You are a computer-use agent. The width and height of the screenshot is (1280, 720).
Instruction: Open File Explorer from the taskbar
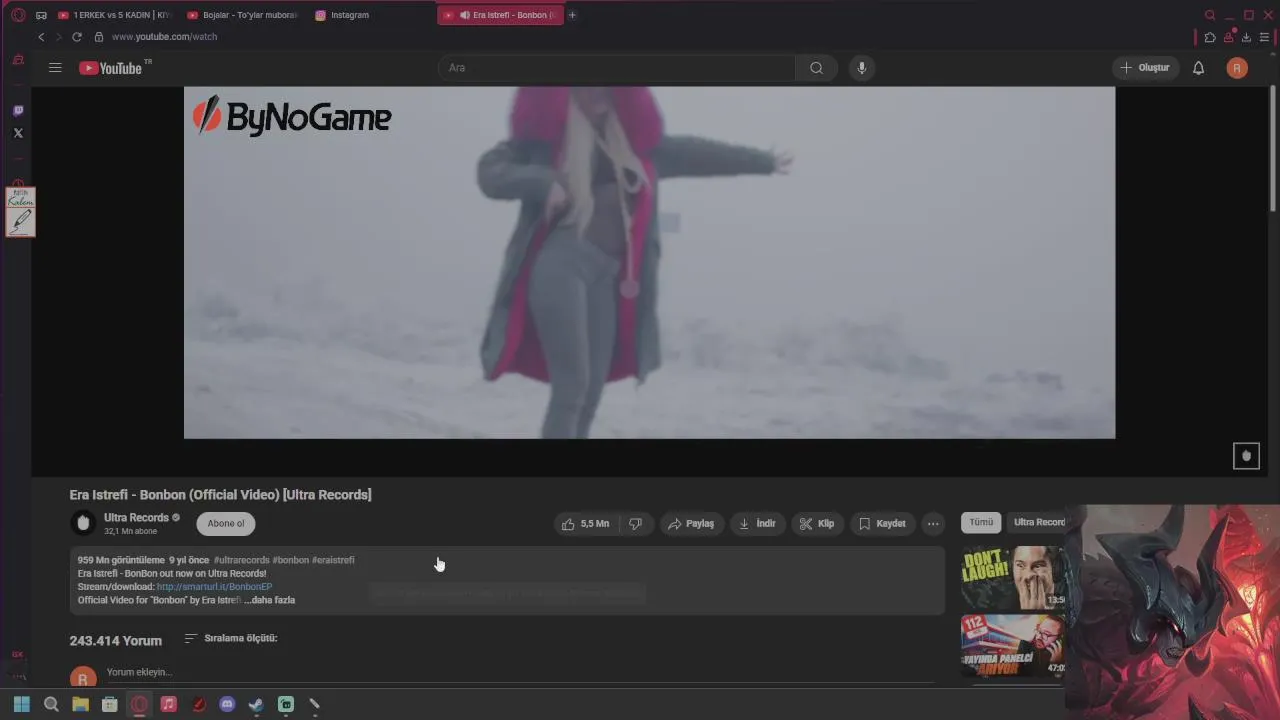point(80,705)
